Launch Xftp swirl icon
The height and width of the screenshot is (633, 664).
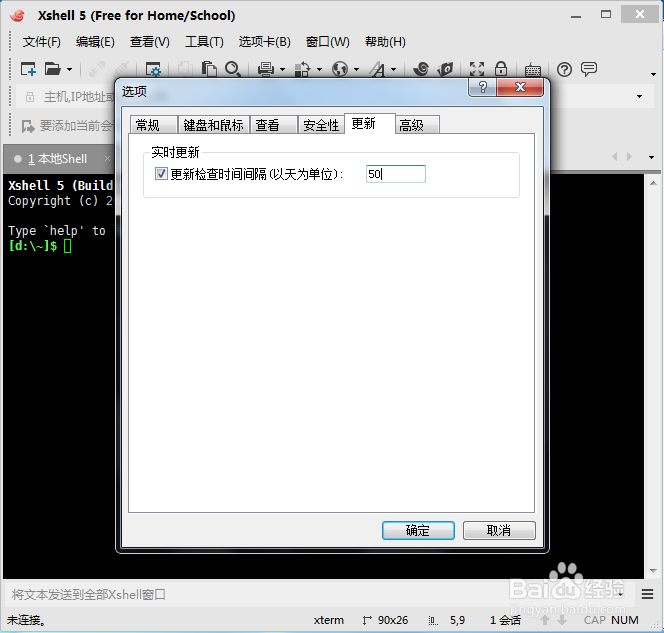[421, 69]
